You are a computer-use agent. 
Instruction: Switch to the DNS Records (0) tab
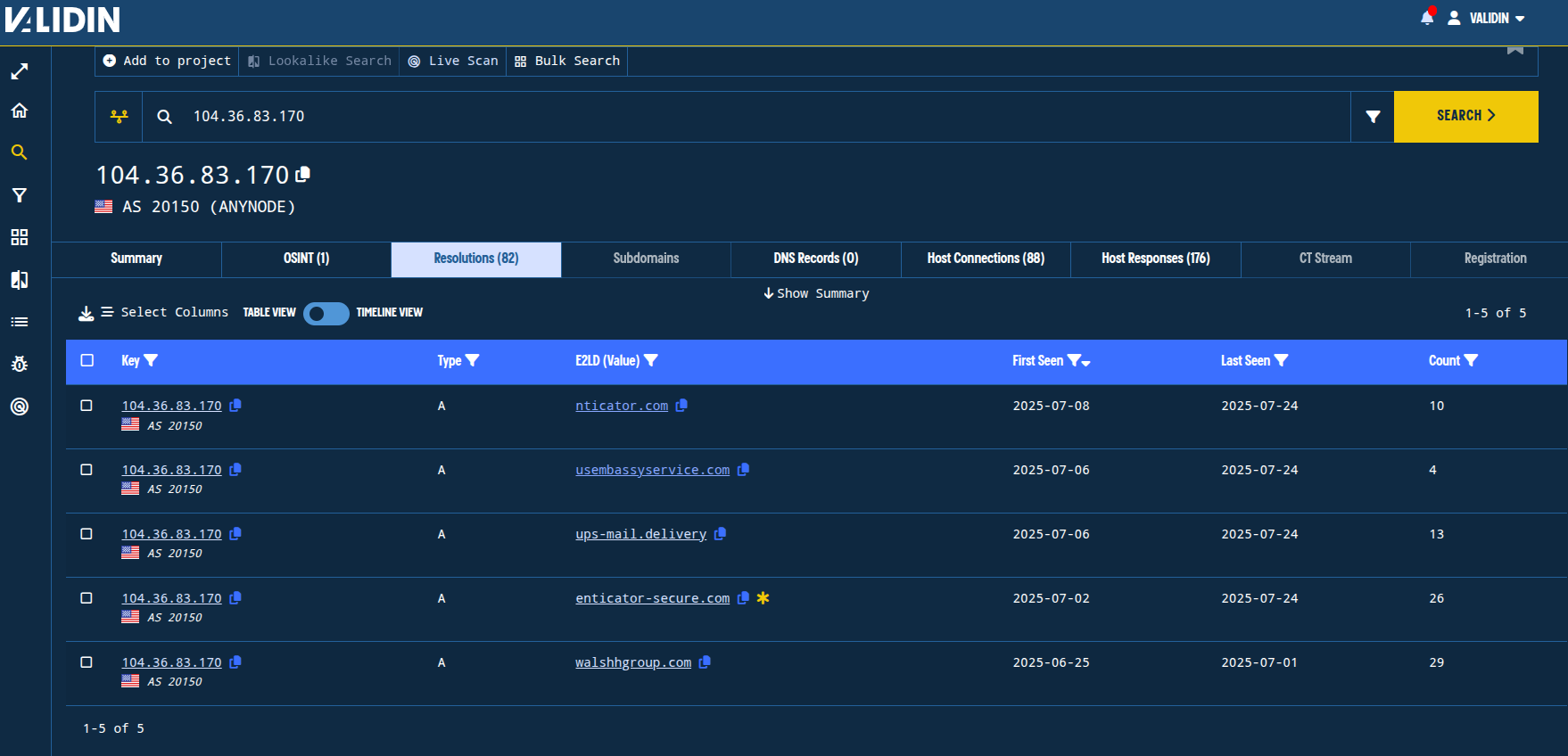pos(816,259)
